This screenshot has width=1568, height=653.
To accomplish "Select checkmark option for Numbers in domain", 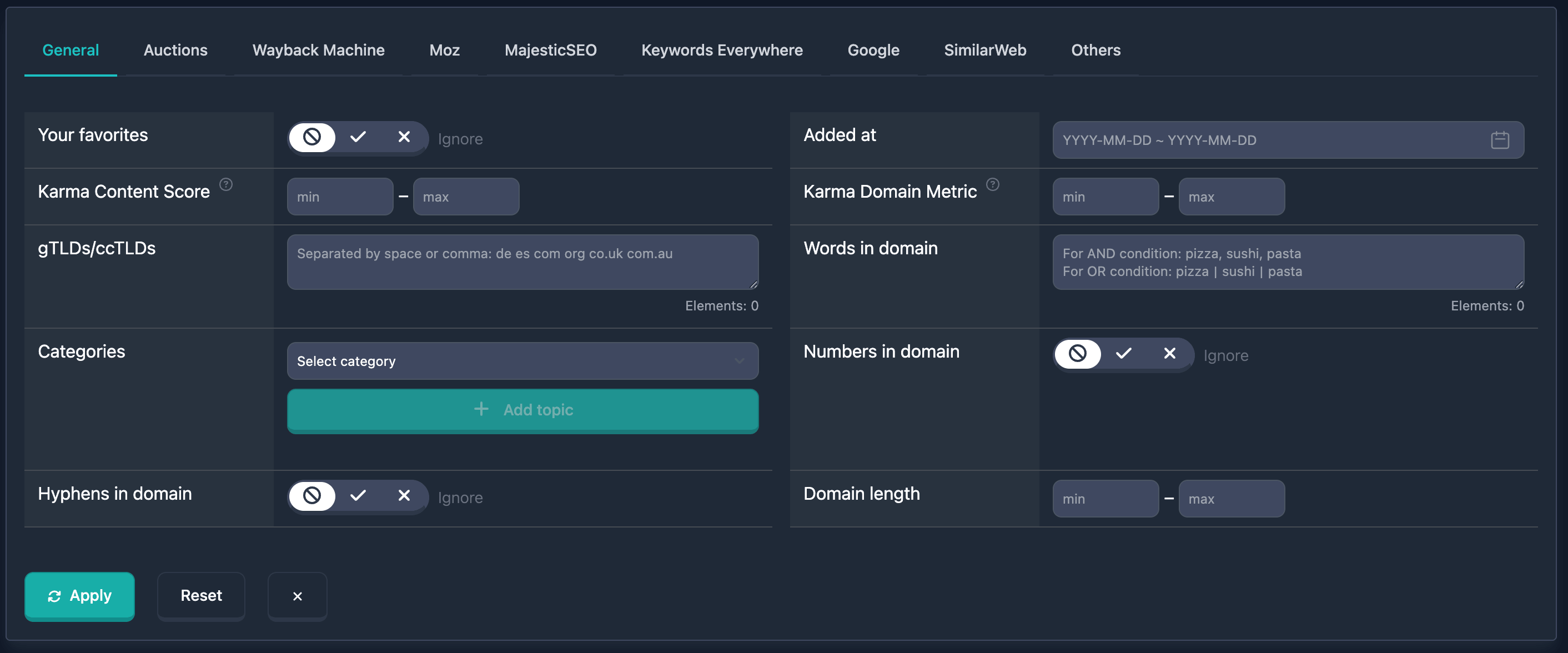I will coord(1124,354).
